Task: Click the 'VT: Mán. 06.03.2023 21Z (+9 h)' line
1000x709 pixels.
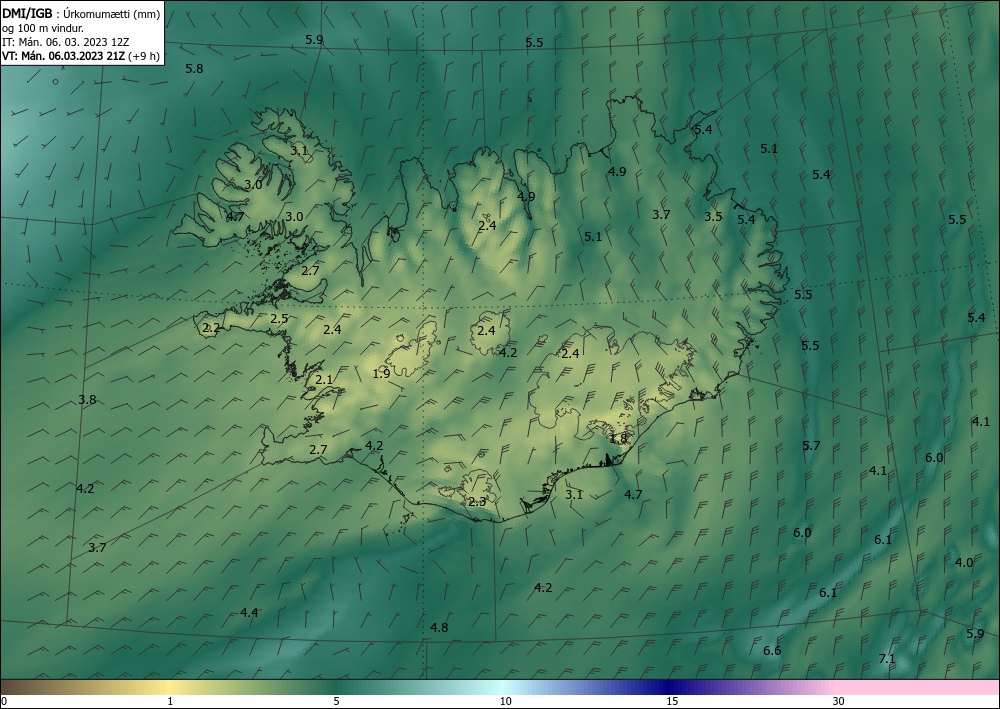Action: [81, 56]
